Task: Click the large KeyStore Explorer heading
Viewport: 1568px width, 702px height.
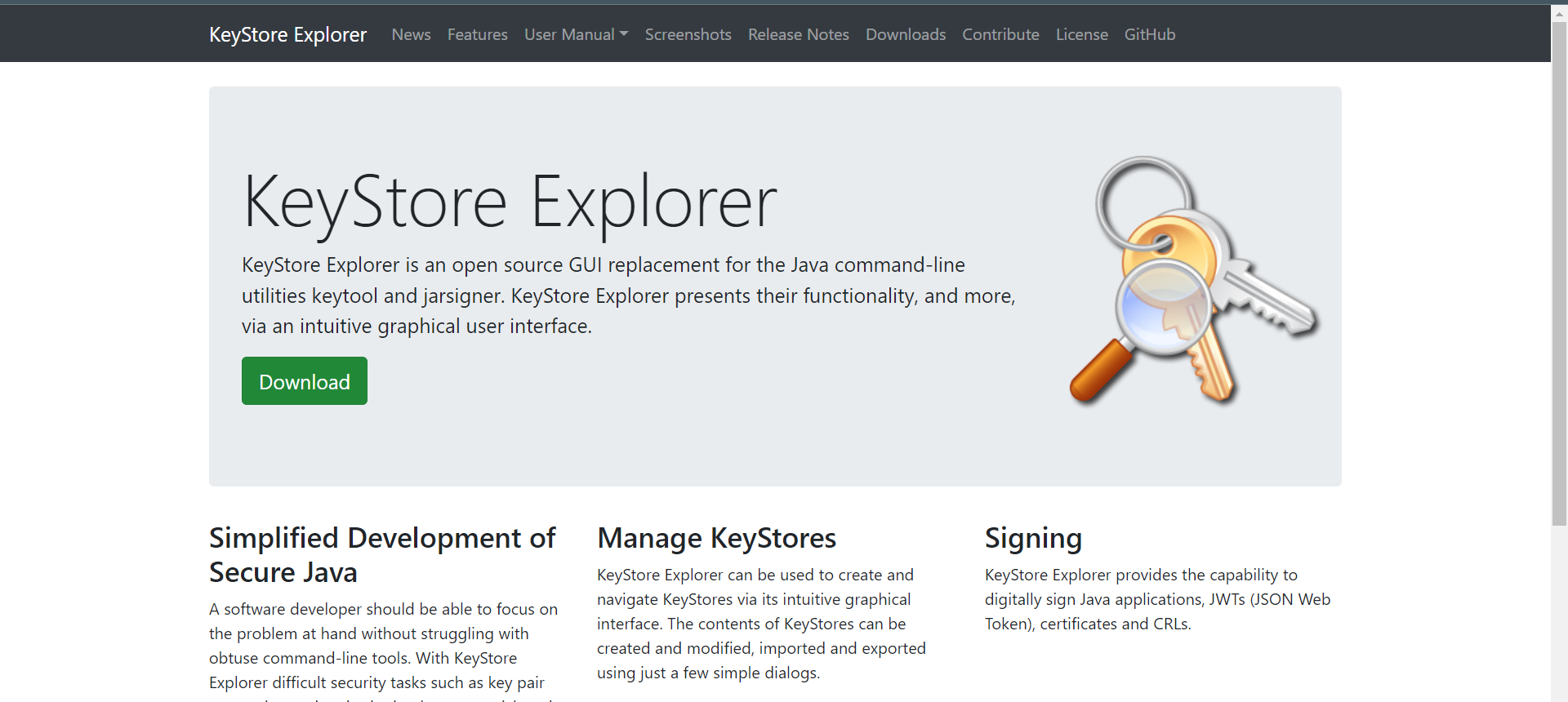Action: click(x=510, y=202)
